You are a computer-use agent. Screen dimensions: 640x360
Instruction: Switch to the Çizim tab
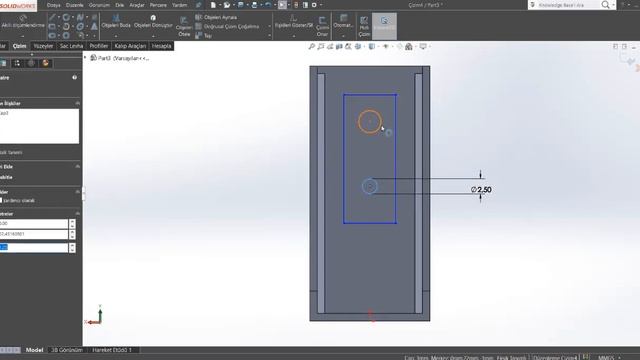point(19,46)
